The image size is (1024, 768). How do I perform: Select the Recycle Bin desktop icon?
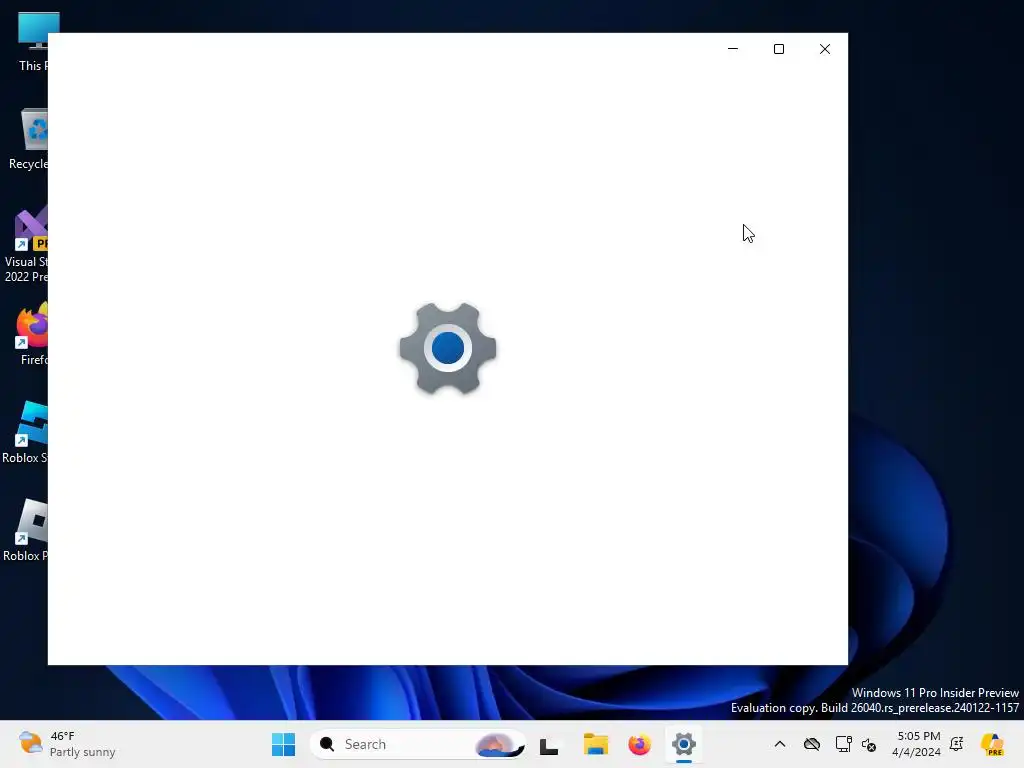(x=27, y=138)
